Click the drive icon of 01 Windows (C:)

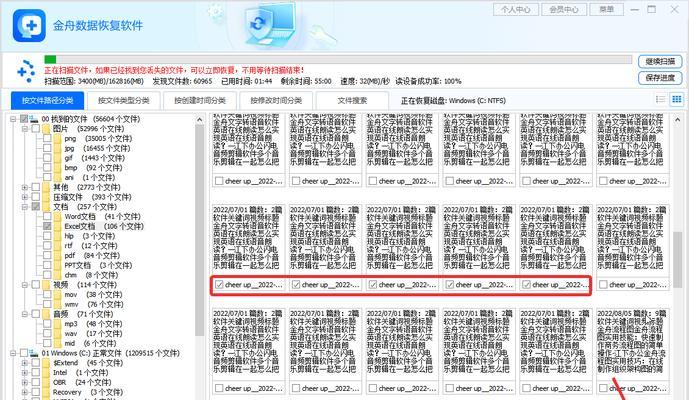(x=34, y=353)
